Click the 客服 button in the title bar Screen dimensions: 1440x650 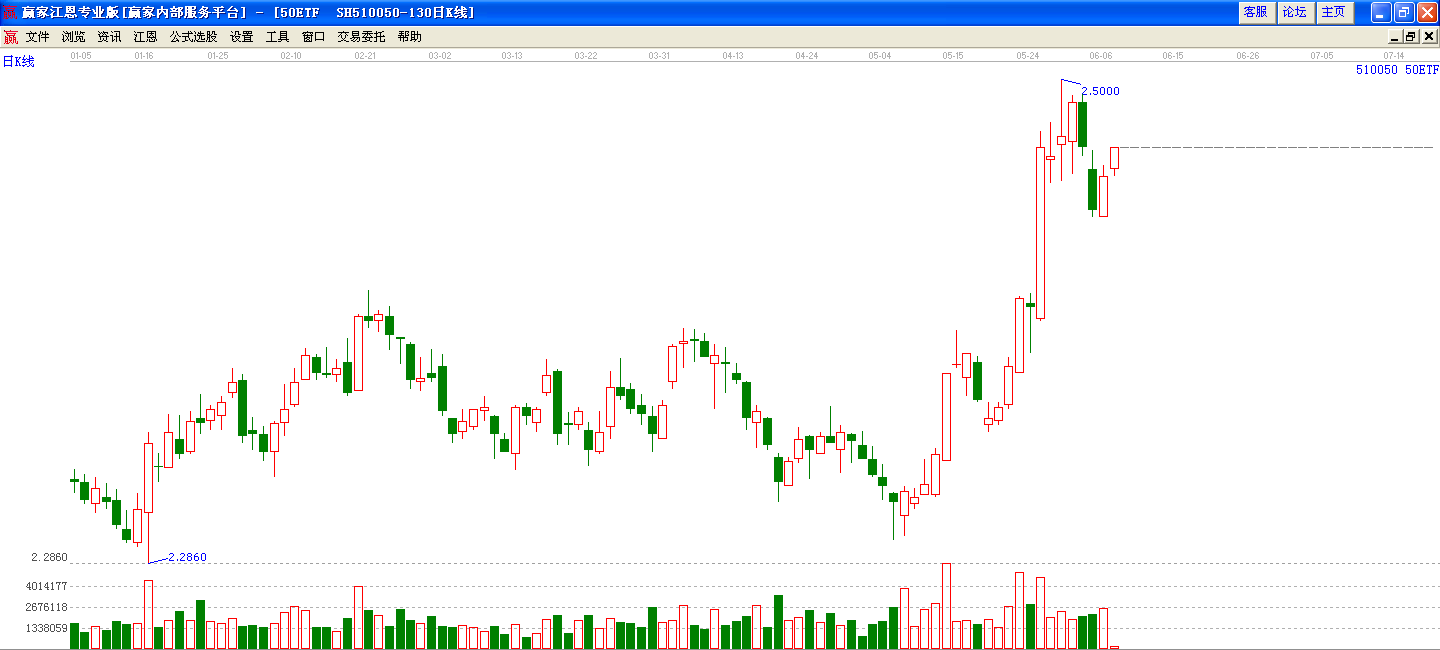(1255, 12)
